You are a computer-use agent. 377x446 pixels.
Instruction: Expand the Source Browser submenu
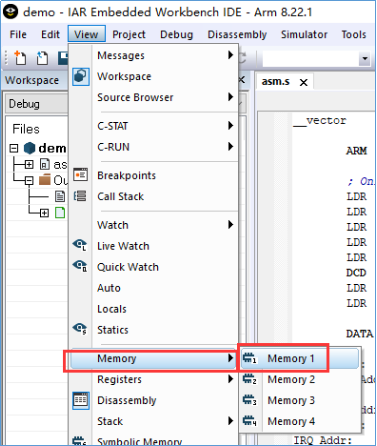tap(230, 97)
